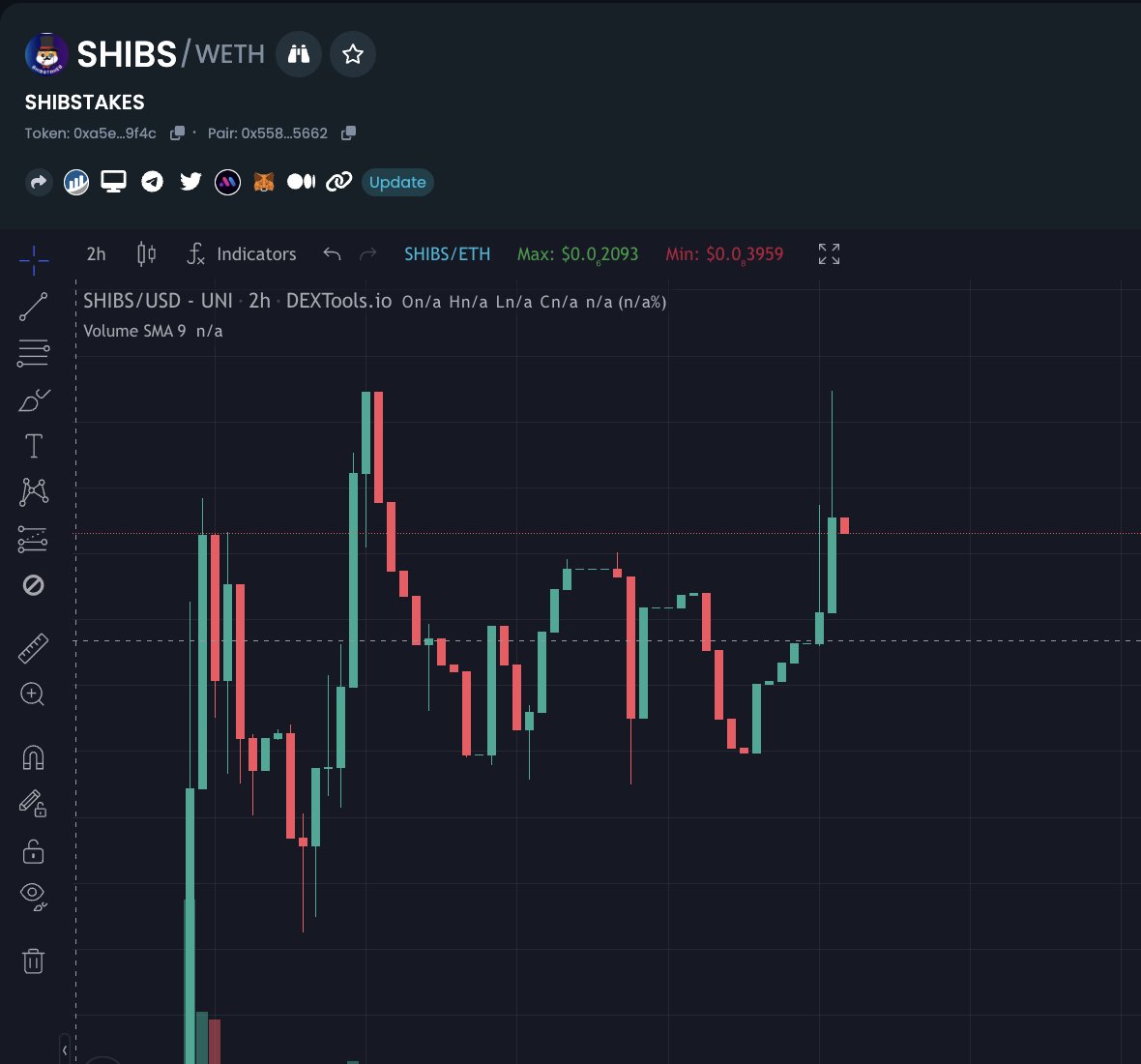Toggle hide all drawings eye icon

pyautogui.click(x=34, y=897)
